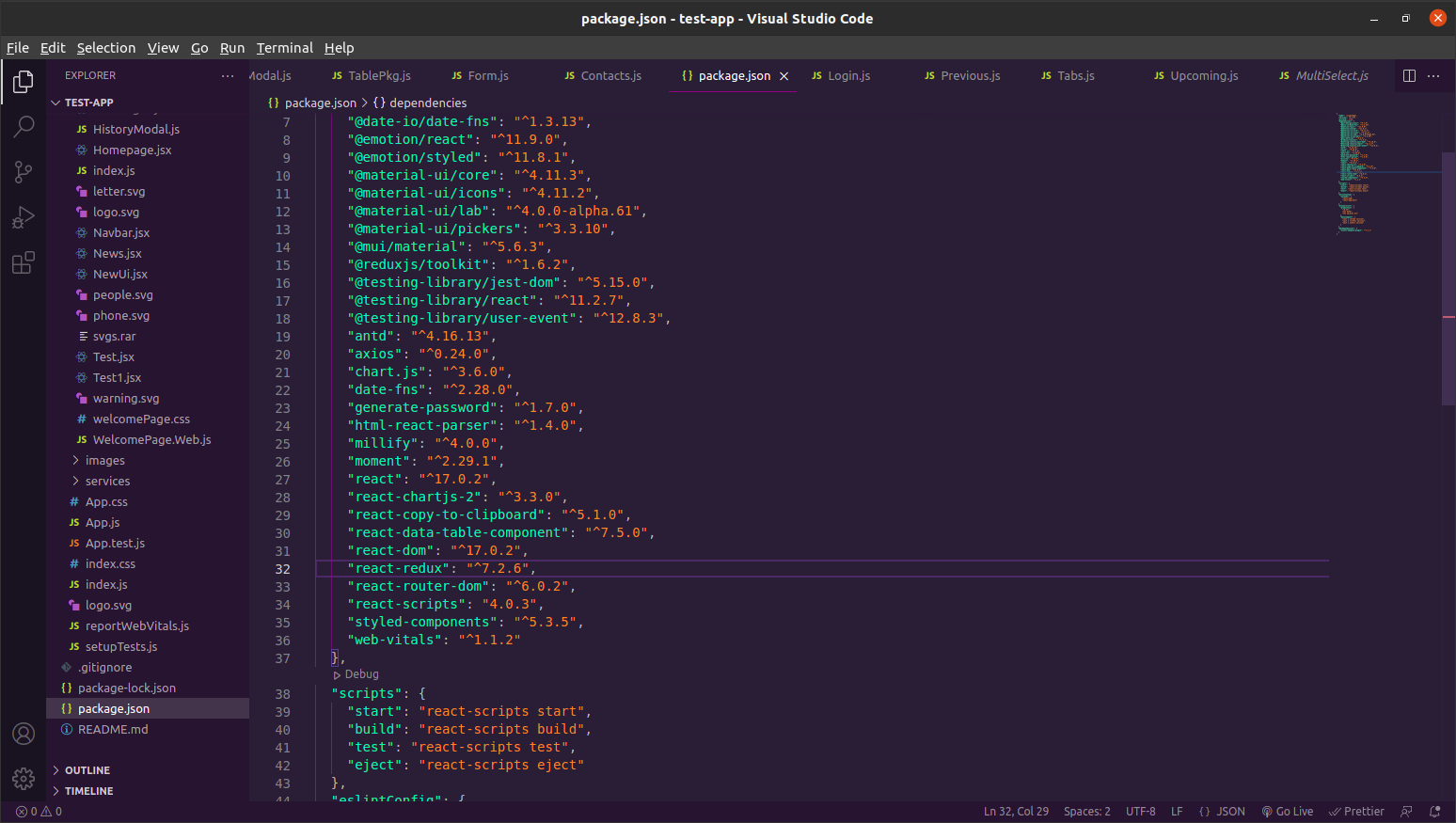
Task: Open the Source Control view
Action: click(24, 171)
